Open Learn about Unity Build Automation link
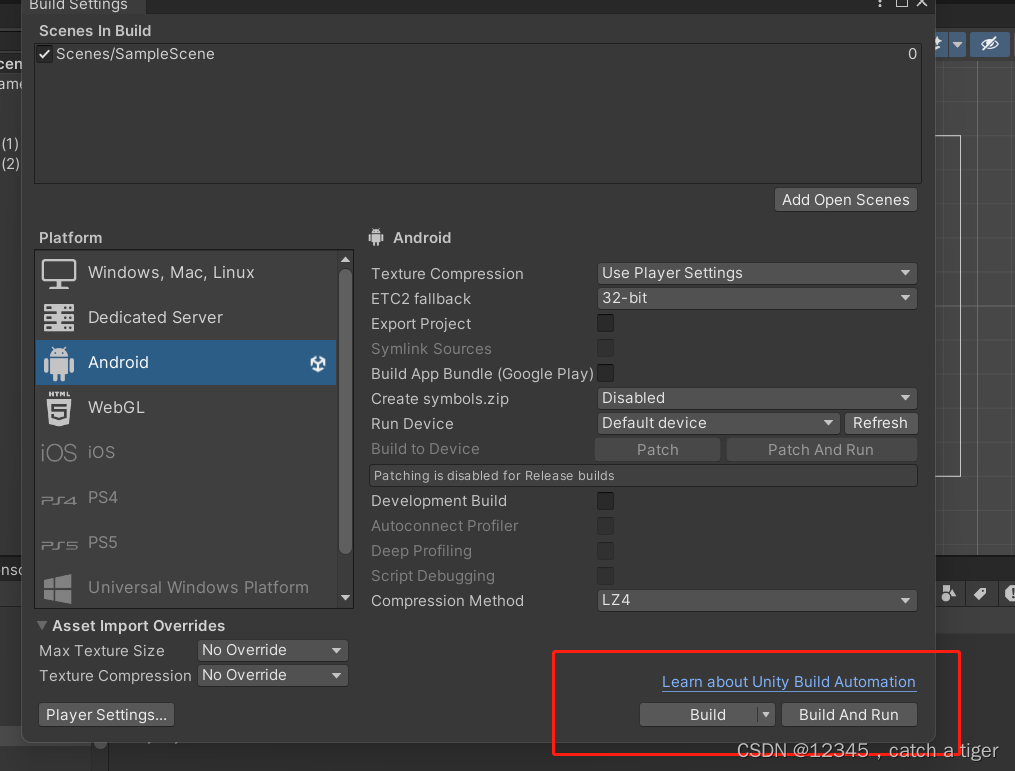The image size is (1015, 771). click(788, 682)
